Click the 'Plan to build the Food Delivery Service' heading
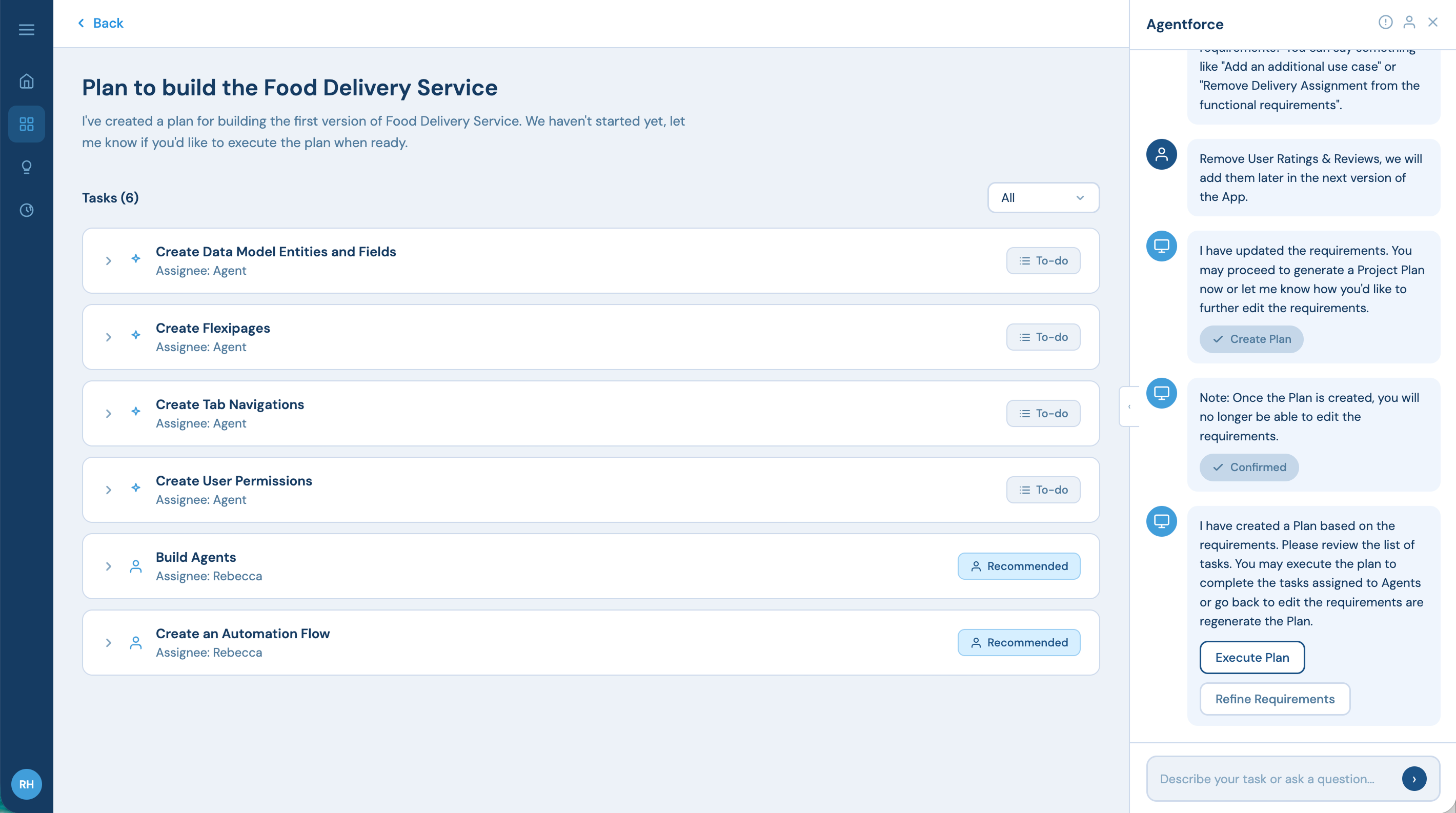The width and height of the screenshot is (1456, 813). (x=290, y=88)
